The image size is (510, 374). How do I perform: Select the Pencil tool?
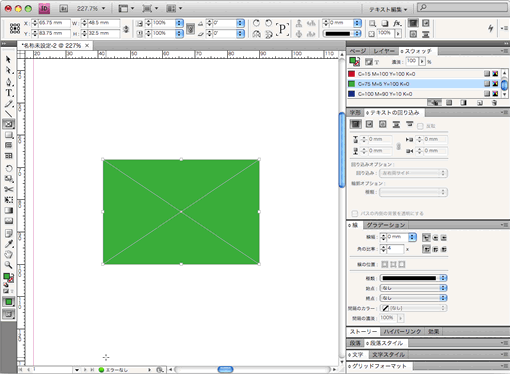pyautogui.click(x=8, y=104)
